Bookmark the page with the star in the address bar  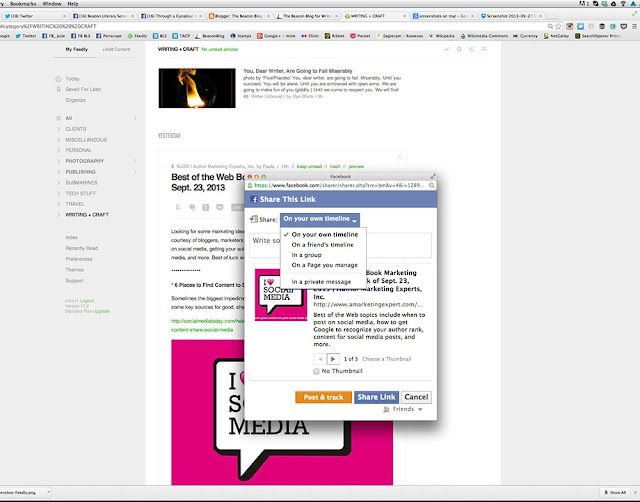click(558, 26)
